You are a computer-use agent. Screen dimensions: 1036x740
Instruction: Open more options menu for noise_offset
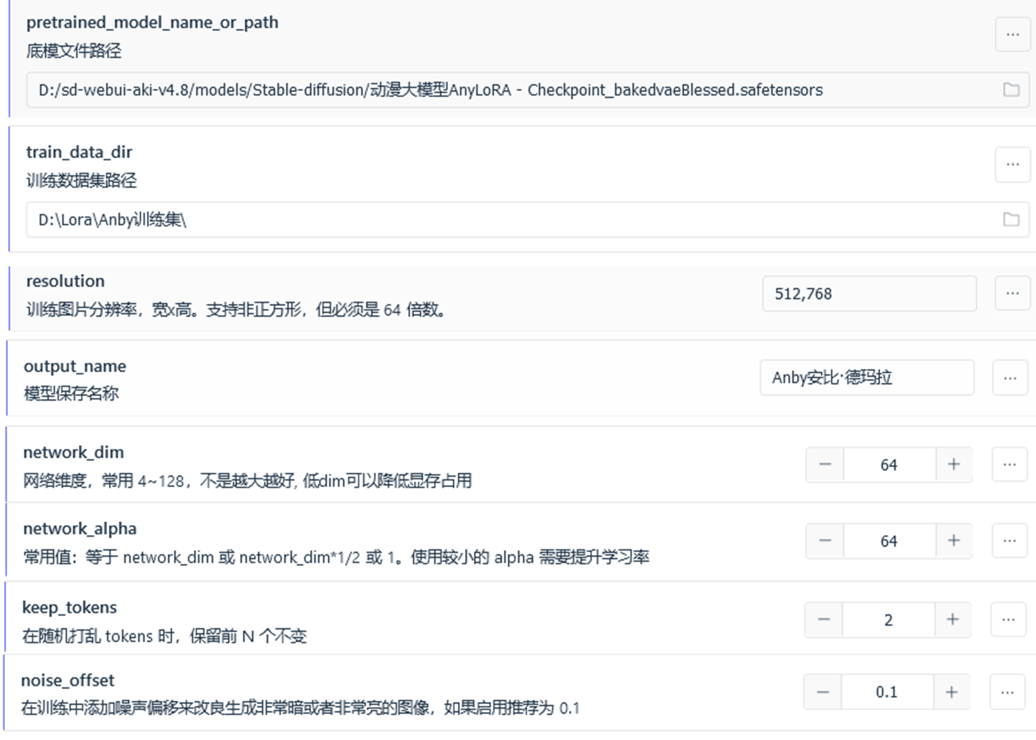coord(1007,692)
